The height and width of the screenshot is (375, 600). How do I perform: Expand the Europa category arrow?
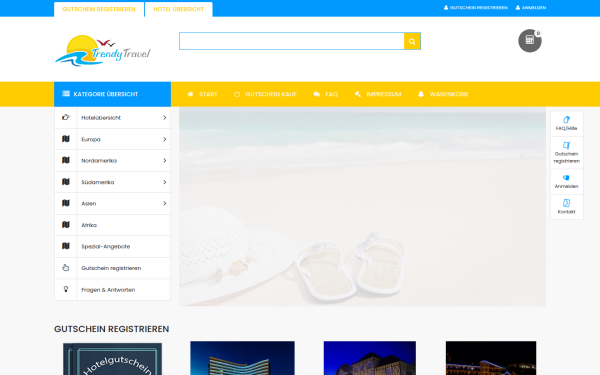point(165,139)
